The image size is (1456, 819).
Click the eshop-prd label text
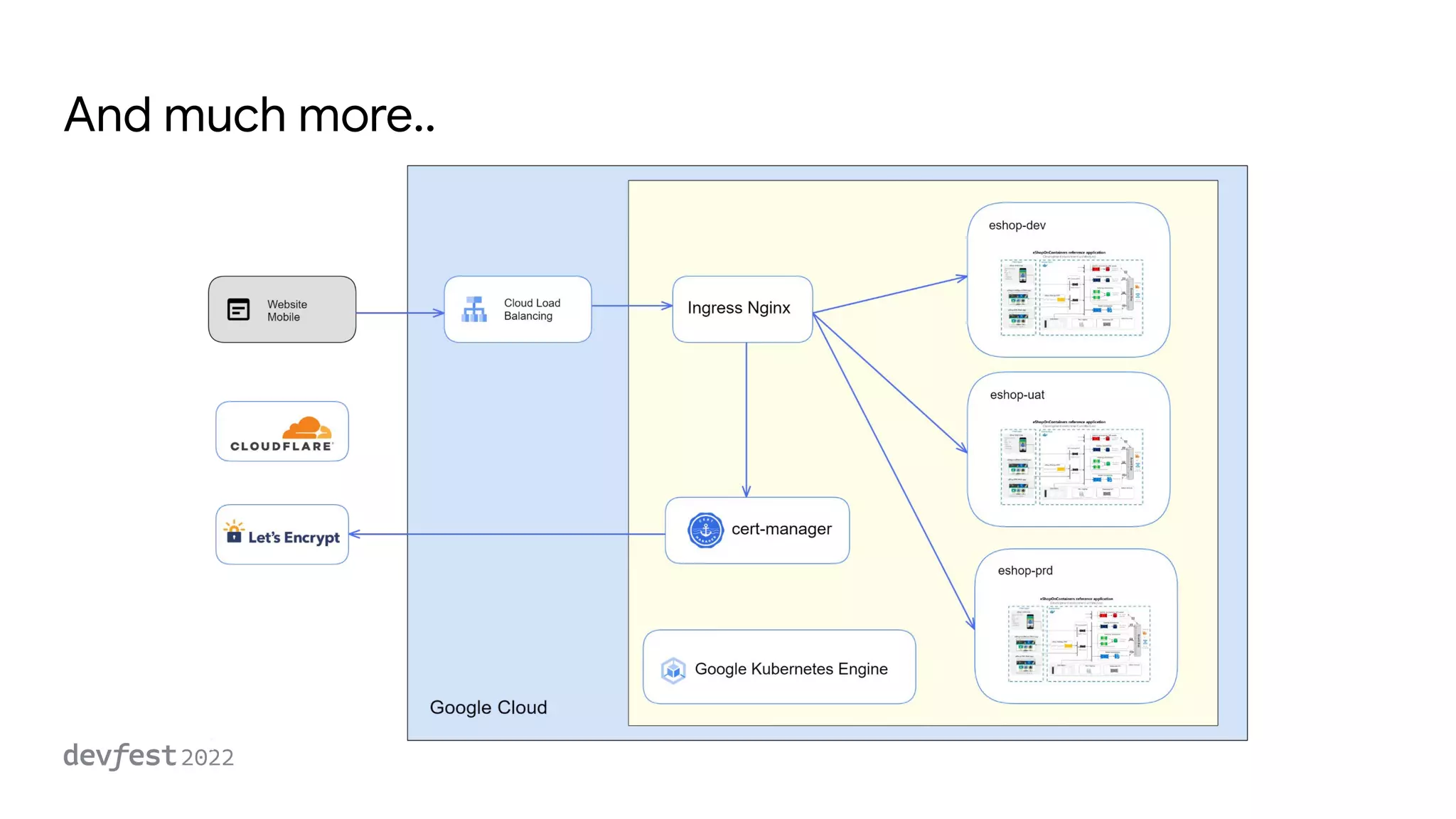(1024, 571)
